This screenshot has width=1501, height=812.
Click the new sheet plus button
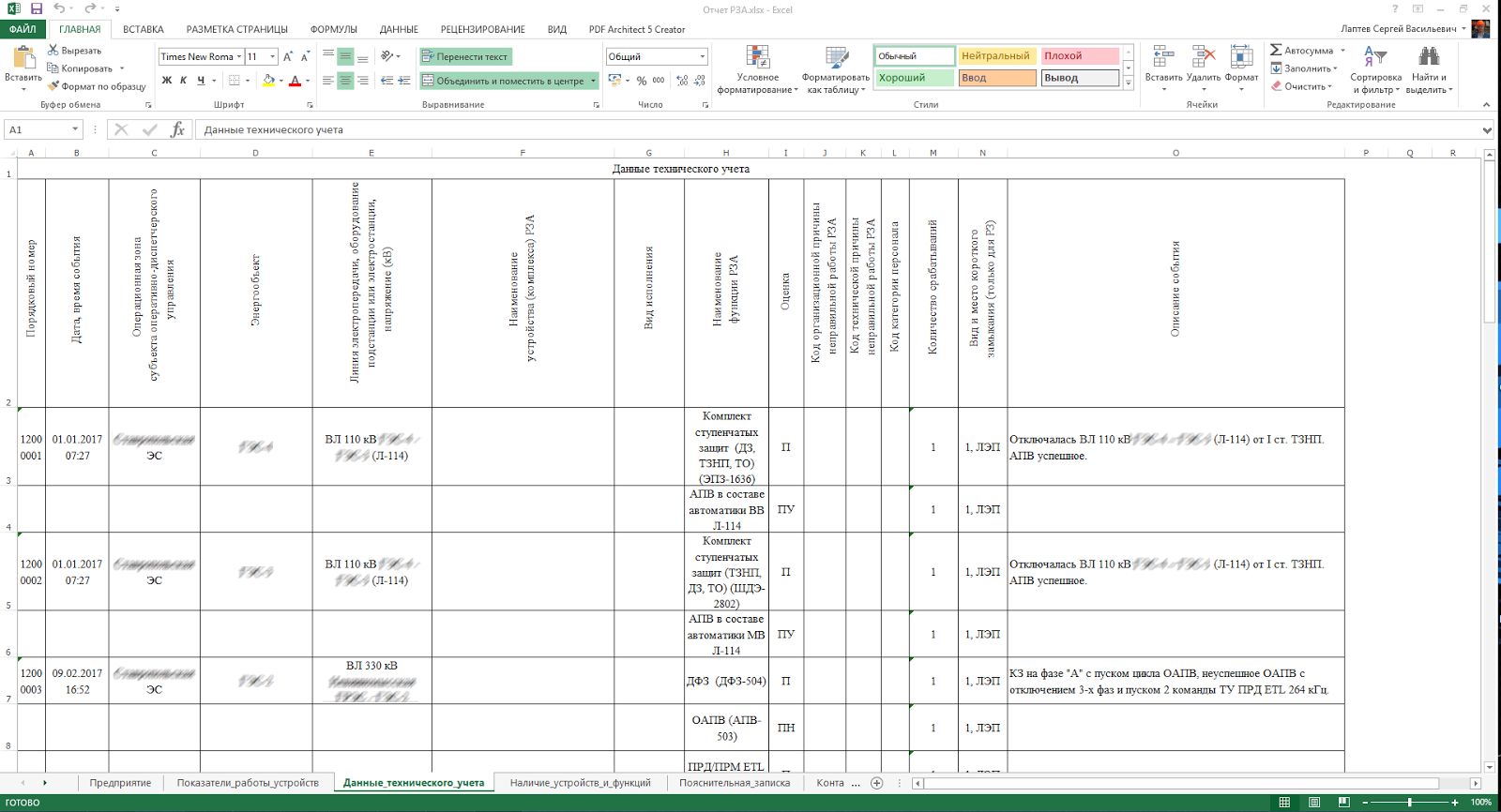click(x=877, y=783)
